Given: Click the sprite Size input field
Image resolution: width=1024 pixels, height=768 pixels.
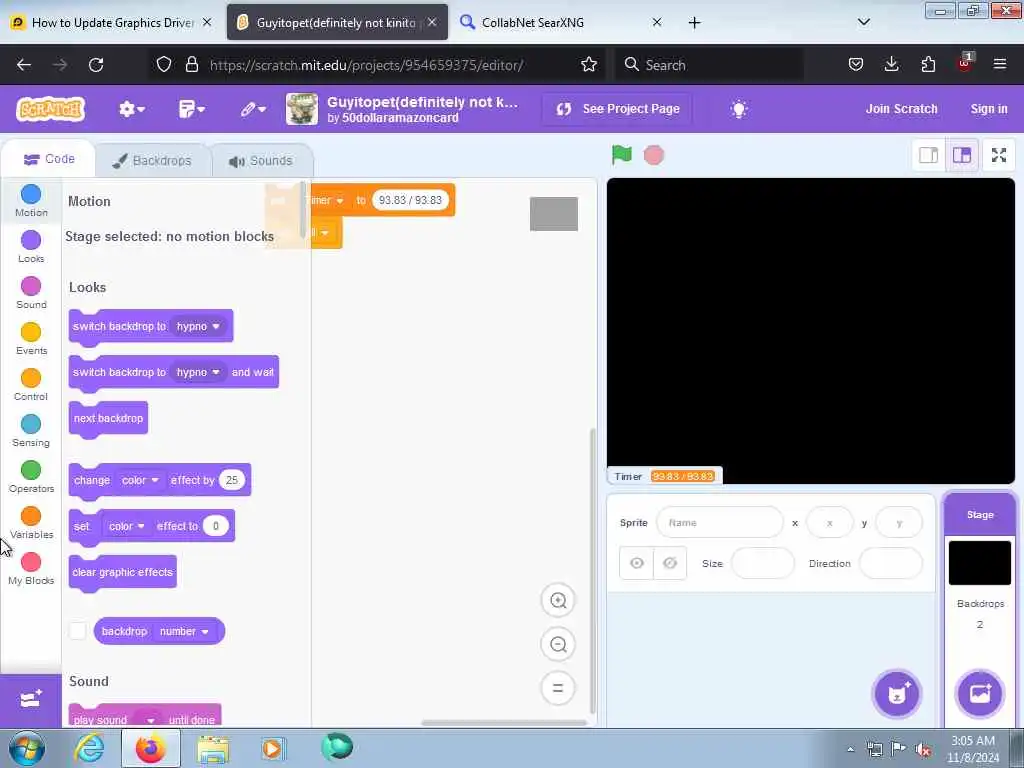Looking at the screenshot, I should [x=762, y=563].
